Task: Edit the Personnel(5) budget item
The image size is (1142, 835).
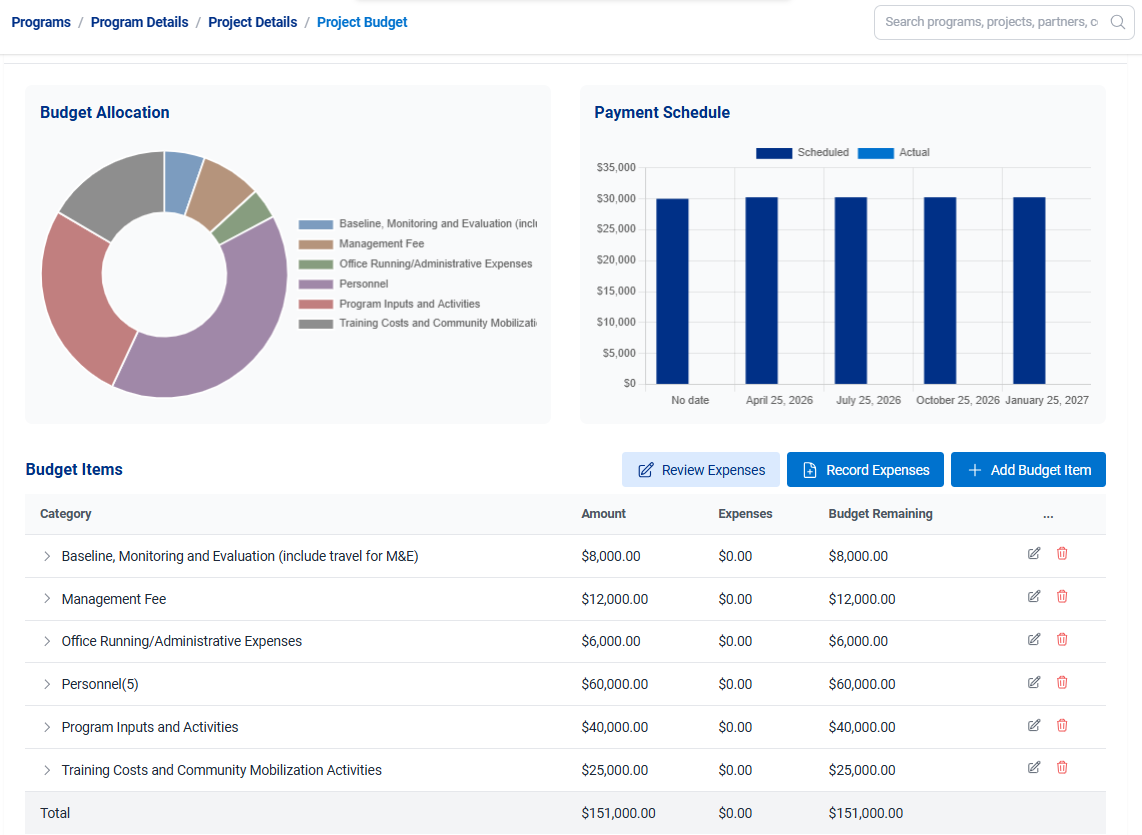Action: click(1033, 683)
